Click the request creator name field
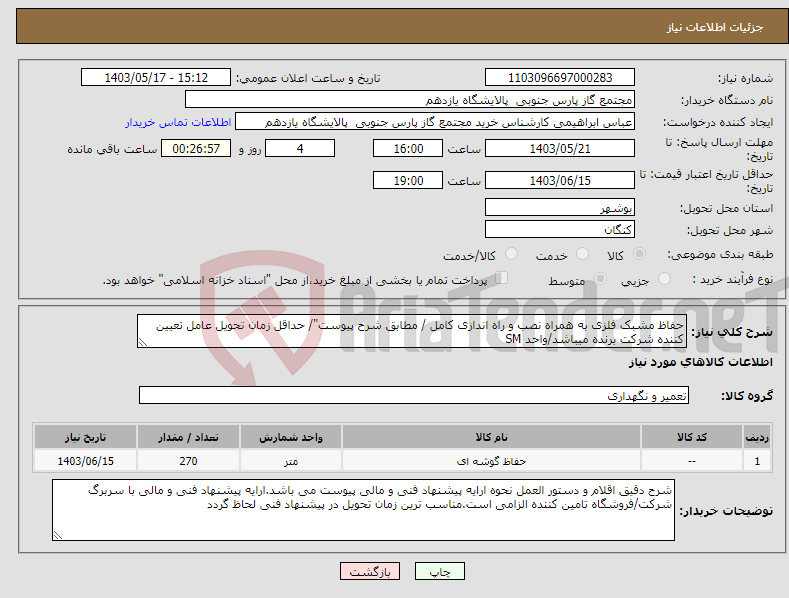This screenshot has width=789, height=598. pyautogui.click(x=435, y=122)
